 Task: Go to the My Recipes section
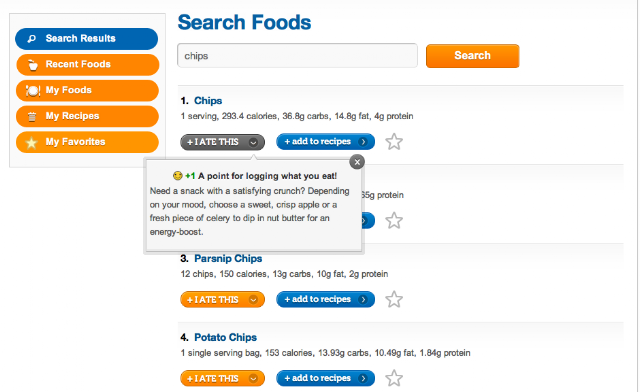point(87,116)
